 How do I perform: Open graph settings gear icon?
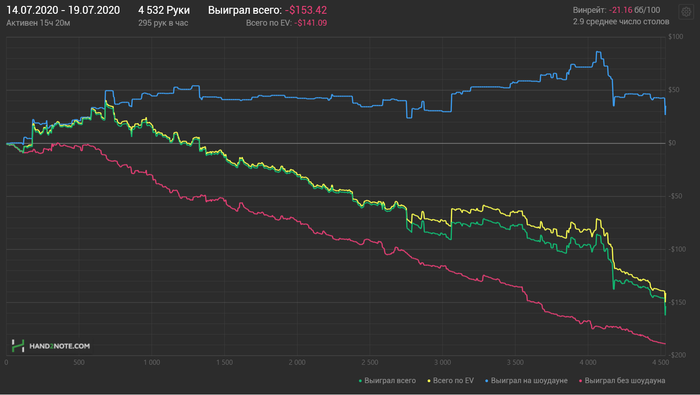point(686,12)
